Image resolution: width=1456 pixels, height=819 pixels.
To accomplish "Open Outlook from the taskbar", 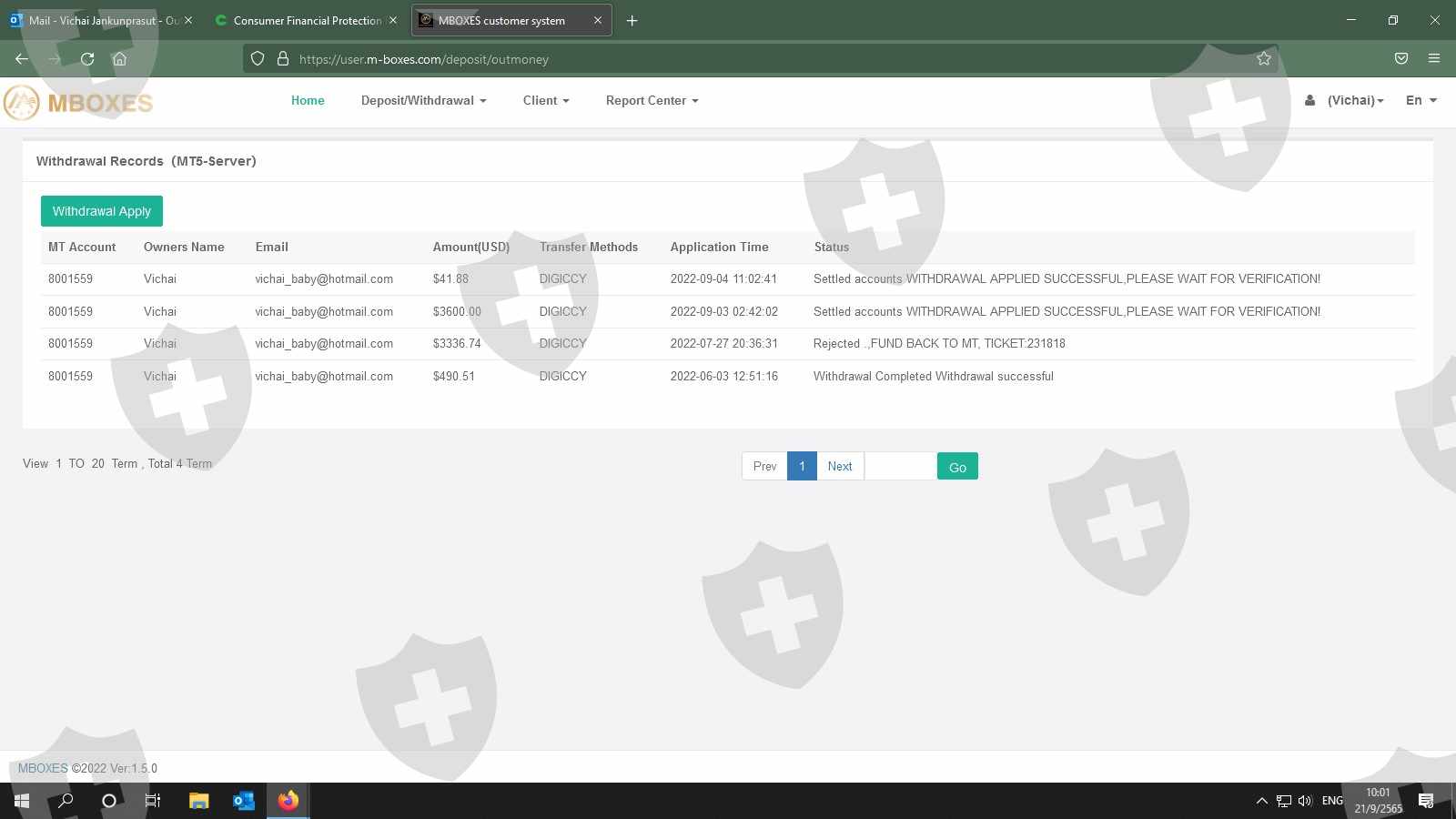I will coord(243,801).
